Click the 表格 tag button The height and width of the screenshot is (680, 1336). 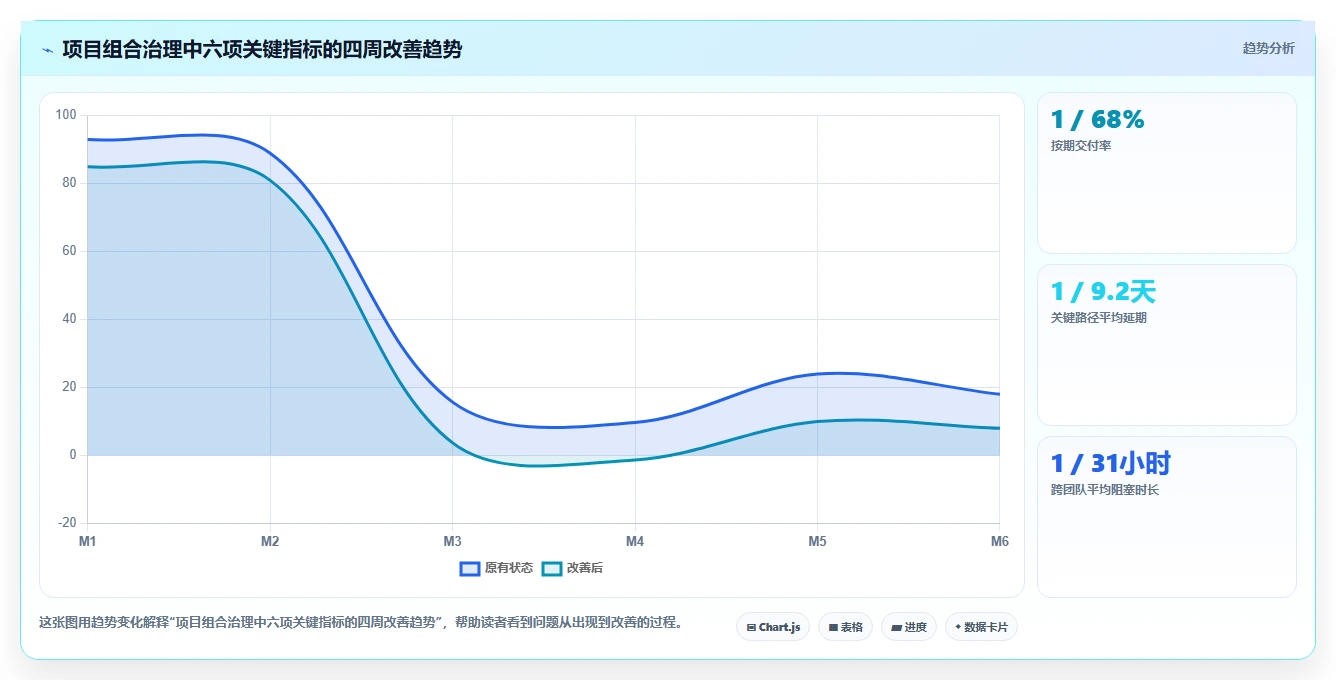(x=845, y=627)
